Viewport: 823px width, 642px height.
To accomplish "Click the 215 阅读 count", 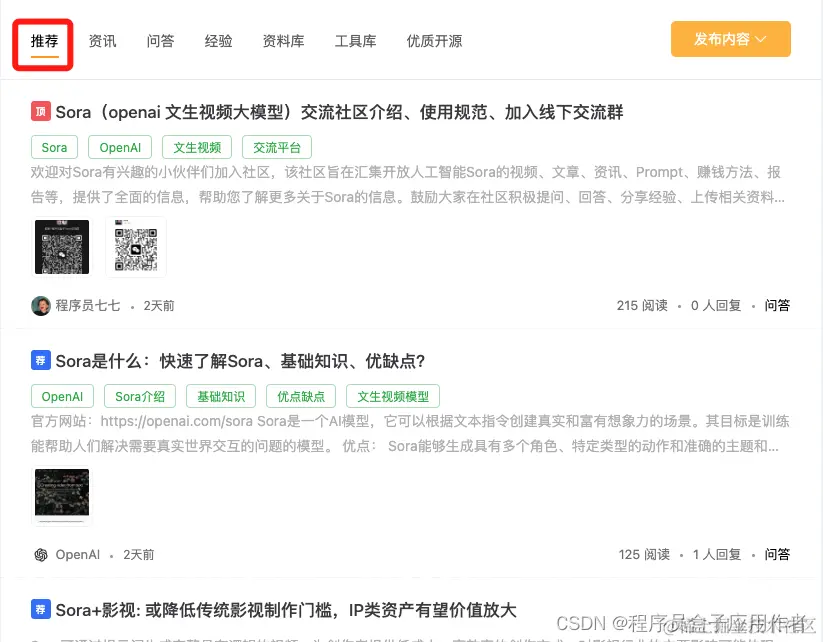I will click(x=642, y=306).
